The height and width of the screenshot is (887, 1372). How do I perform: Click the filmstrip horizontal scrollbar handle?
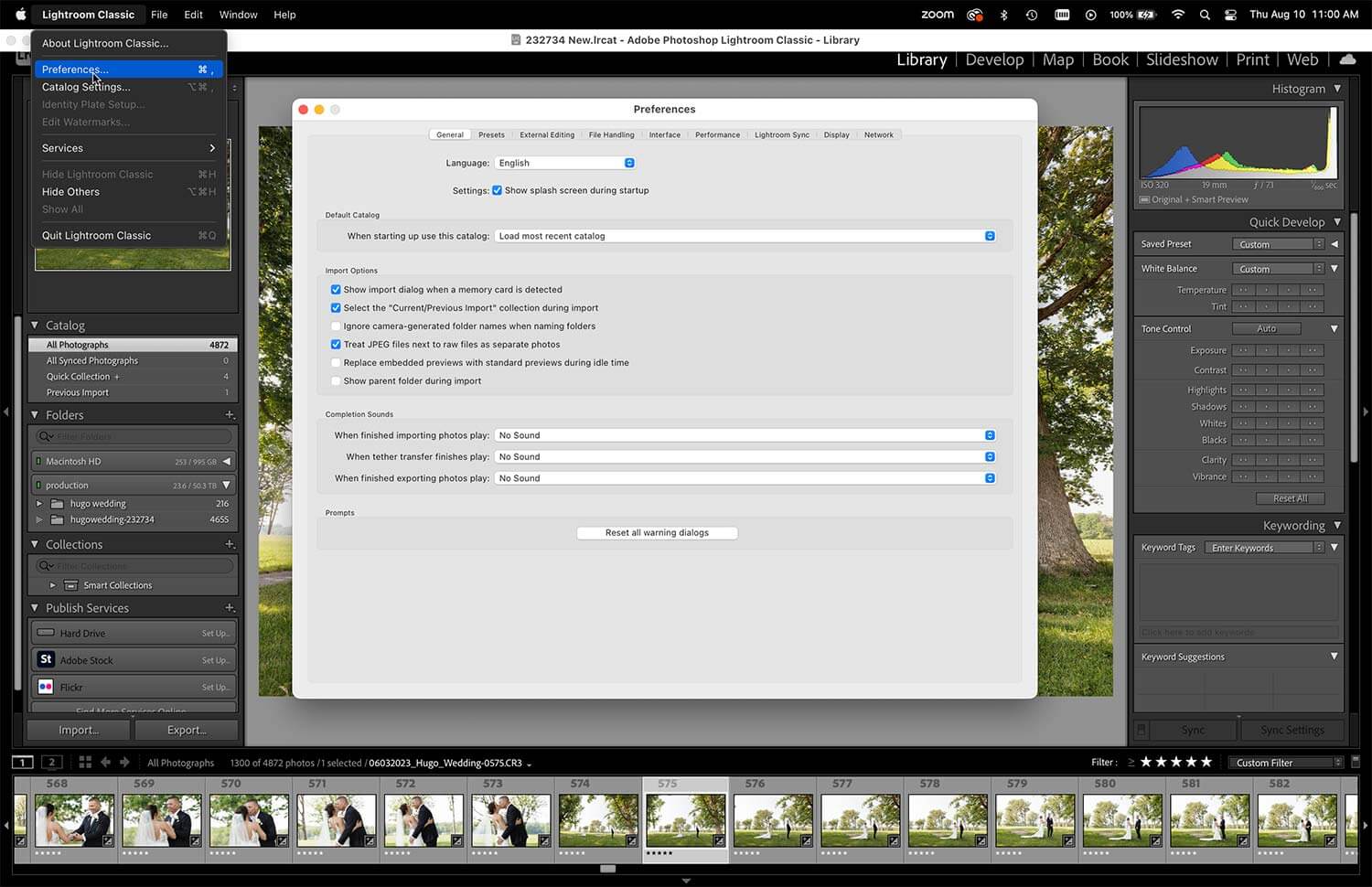(x=607, y=869)
